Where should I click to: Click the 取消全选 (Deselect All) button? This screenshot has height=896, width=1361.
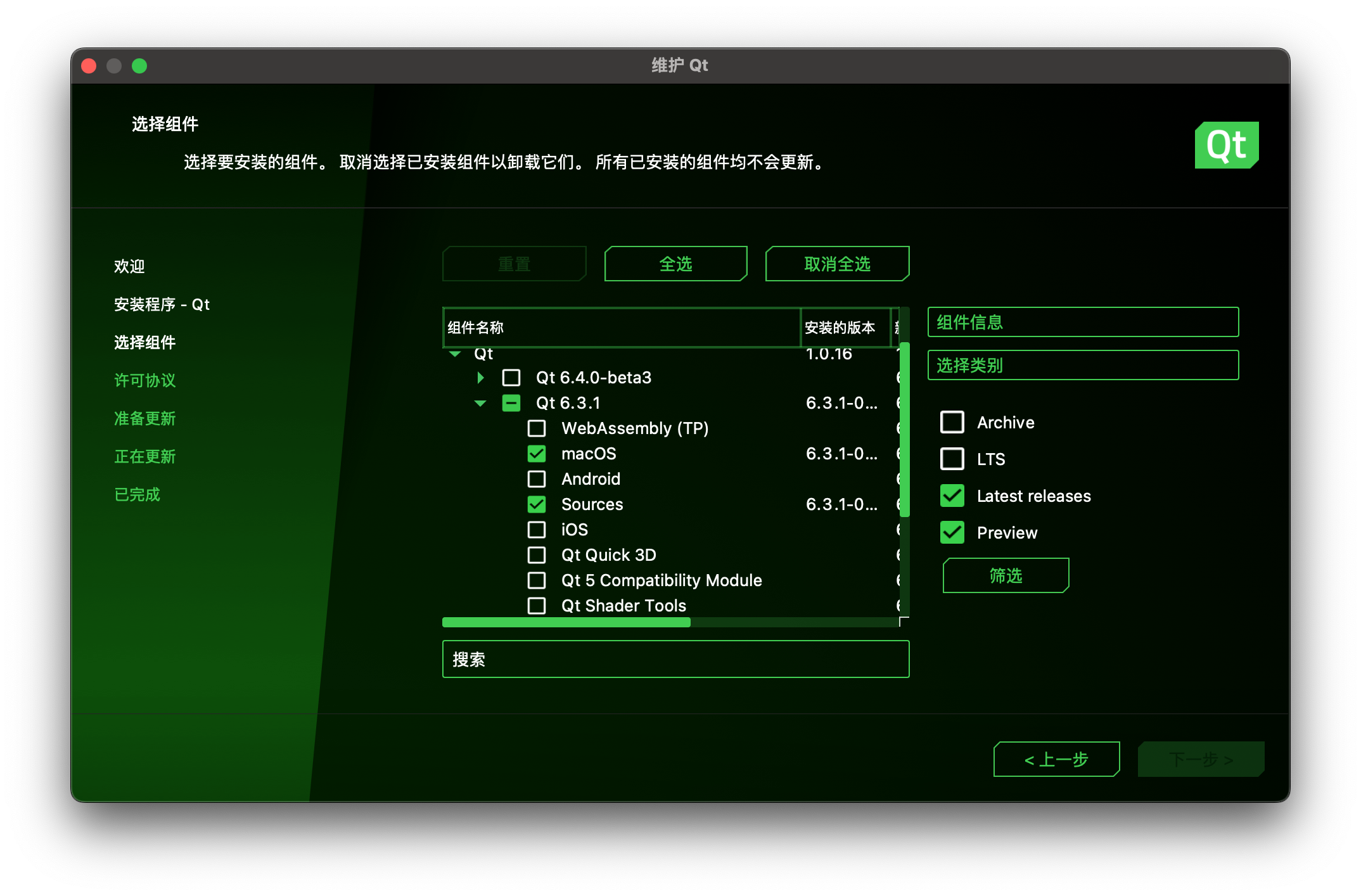click(x=837, y=264)
